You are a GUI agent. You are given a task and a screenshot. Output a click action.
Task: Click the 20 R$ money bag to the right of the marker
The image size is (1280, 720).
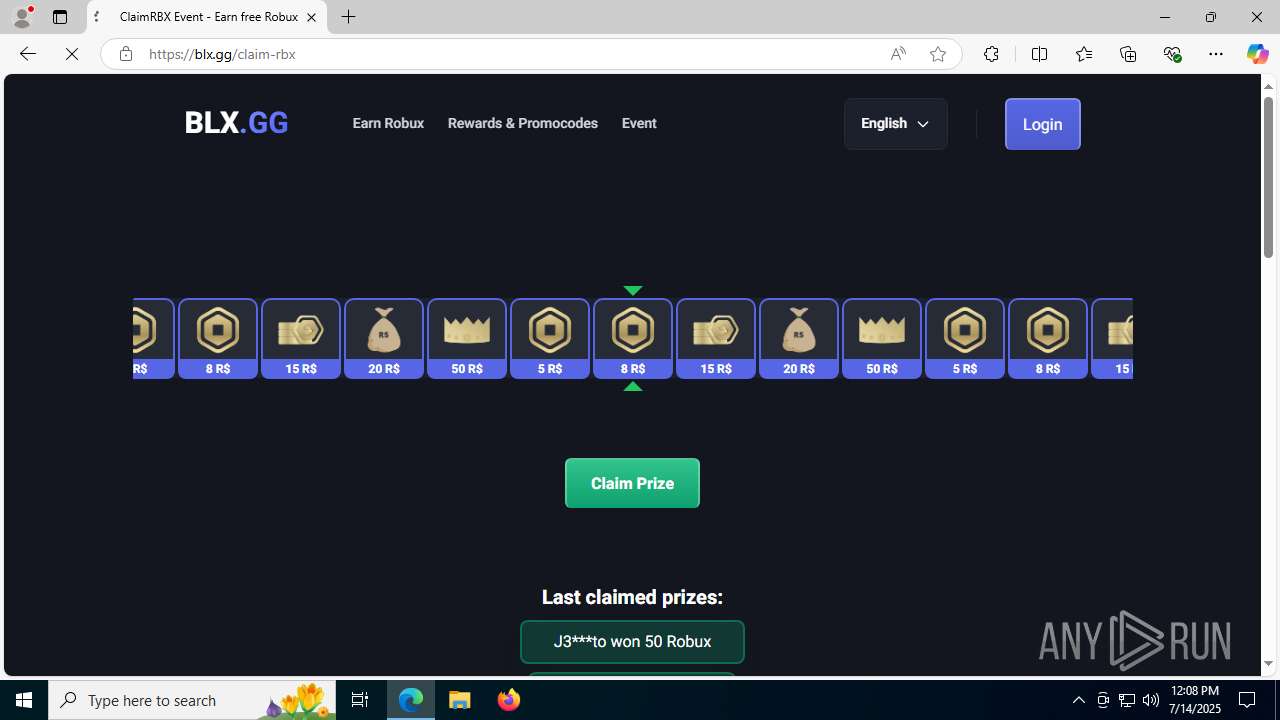pos(799,339)
